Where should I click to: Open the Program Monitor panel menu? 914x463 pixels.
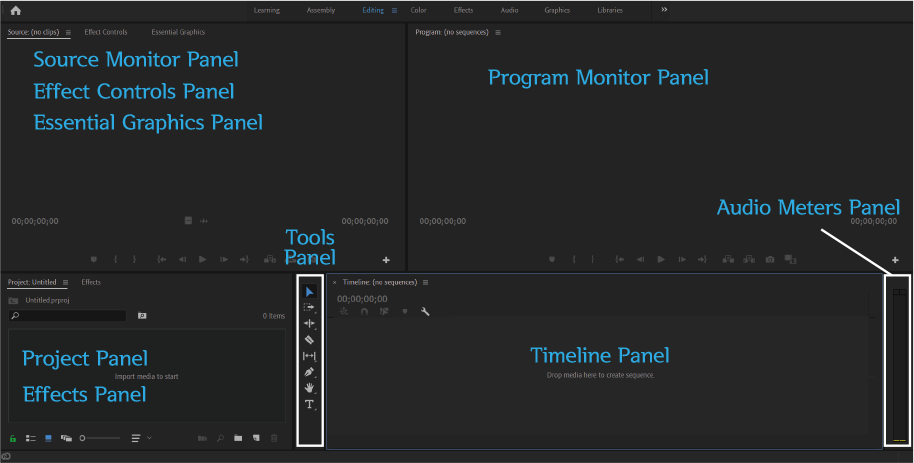pos(498,33)
